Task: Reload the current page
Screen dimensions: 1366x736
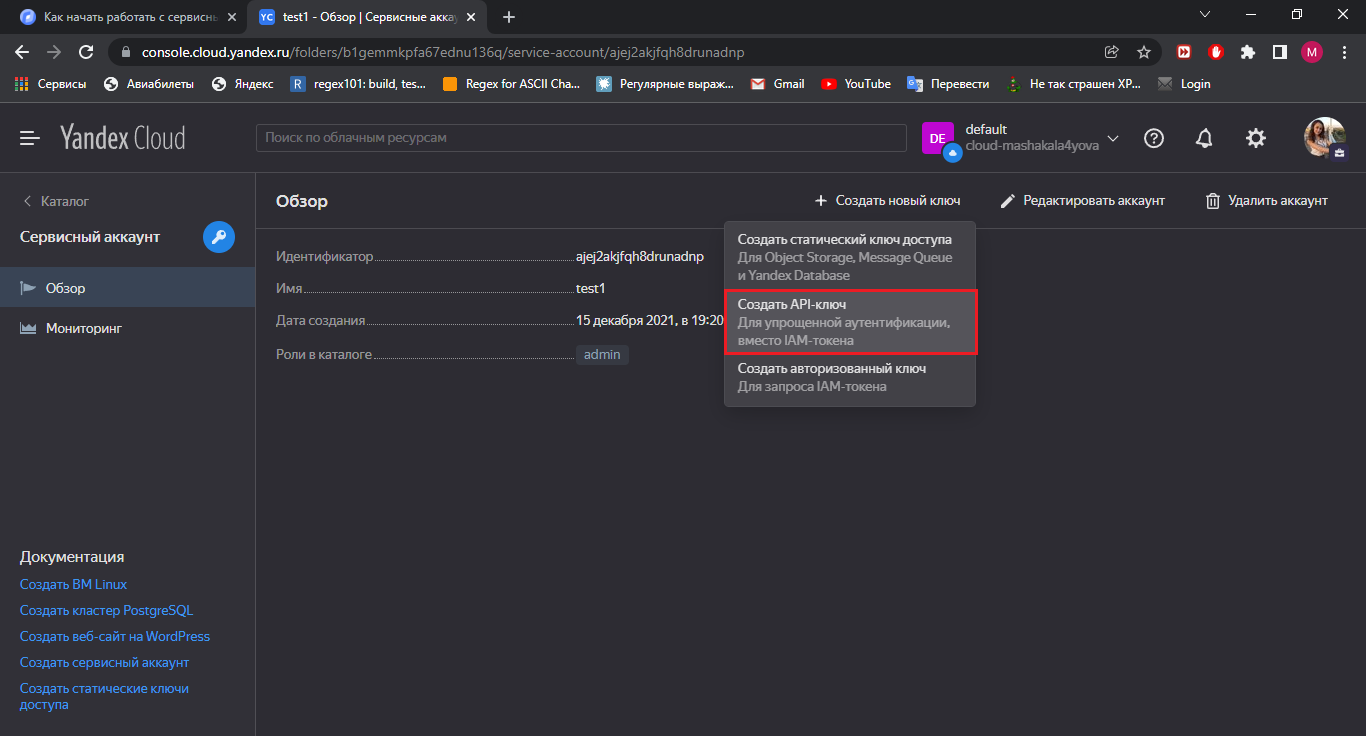Action: tap(86, 52)
